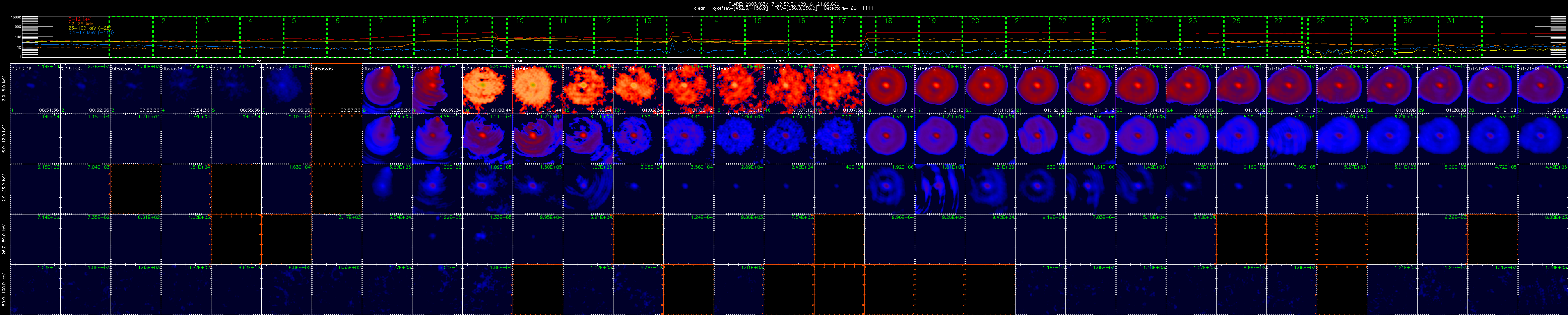
Task: Open the 00:50:36 image in 3.0-6.0 keV row
Action: (x=35, y=88)
